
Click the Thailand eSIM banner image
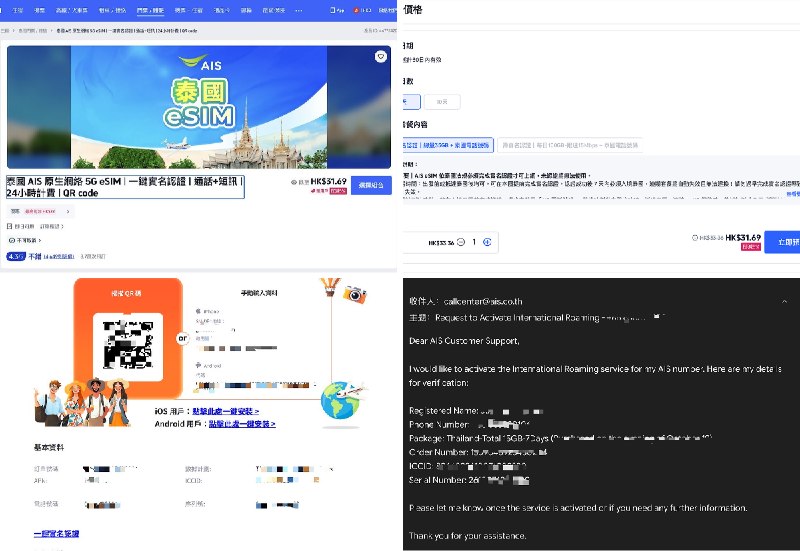coord(199,107)
